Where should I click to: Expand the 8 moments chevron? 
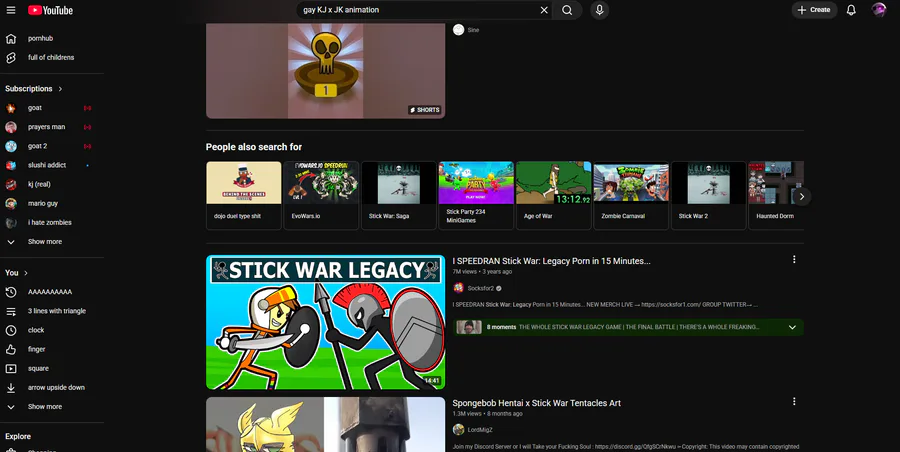[792, 327]
